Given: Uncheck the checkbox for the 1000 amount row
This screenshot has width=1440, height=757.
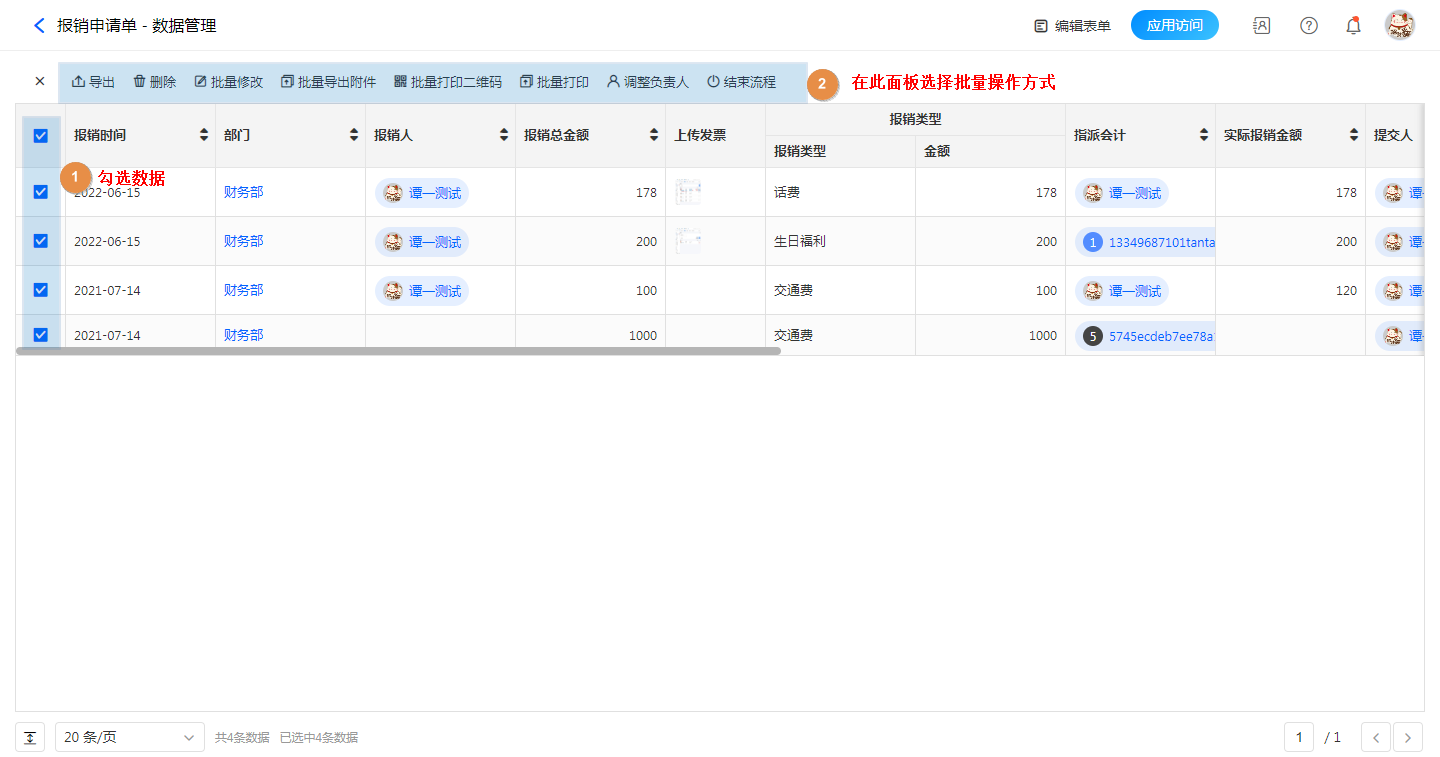Looking at the screenshot, I should coord(41,335).
